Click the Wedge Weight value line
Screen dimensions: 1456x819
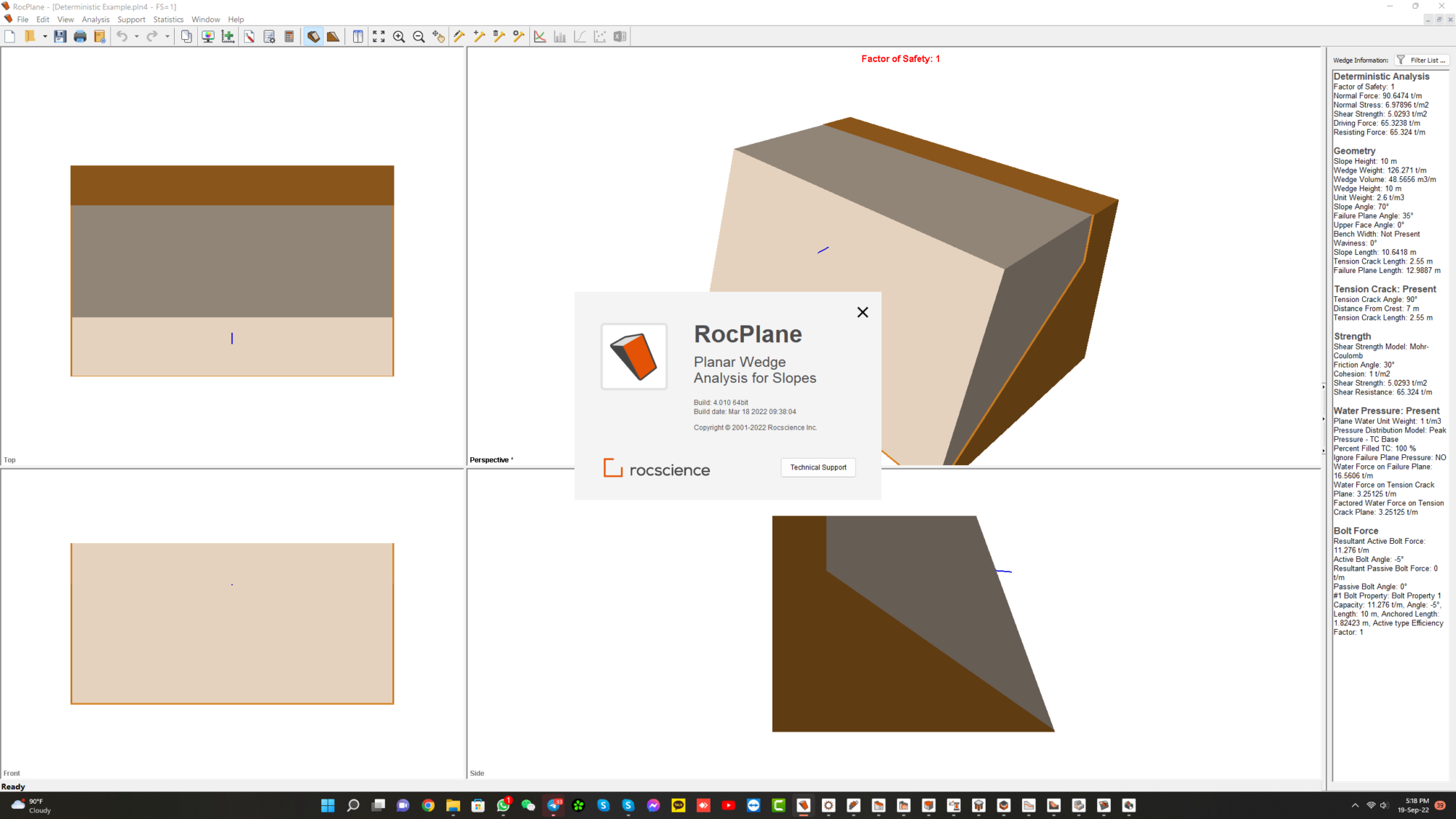[x=1380, y=170]
